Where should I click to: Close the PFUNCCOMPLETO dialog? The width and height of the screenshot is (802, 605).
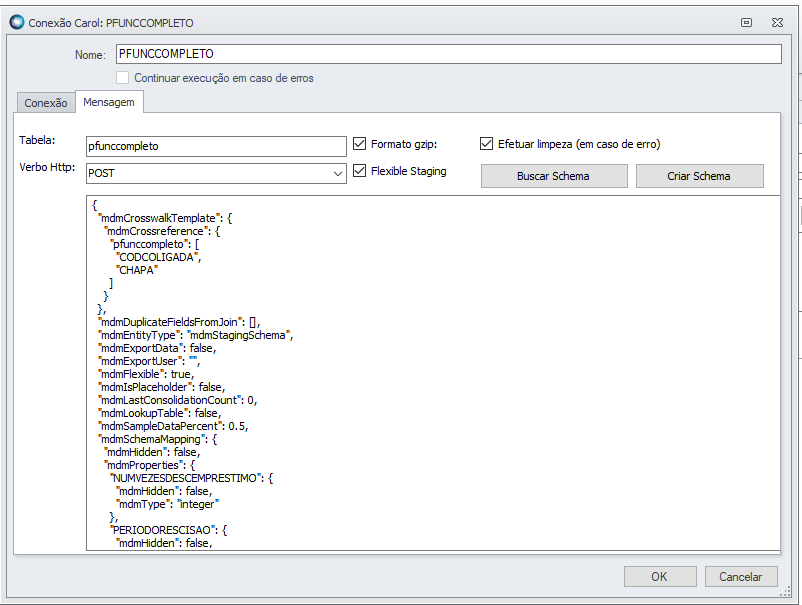coord(776,22)
